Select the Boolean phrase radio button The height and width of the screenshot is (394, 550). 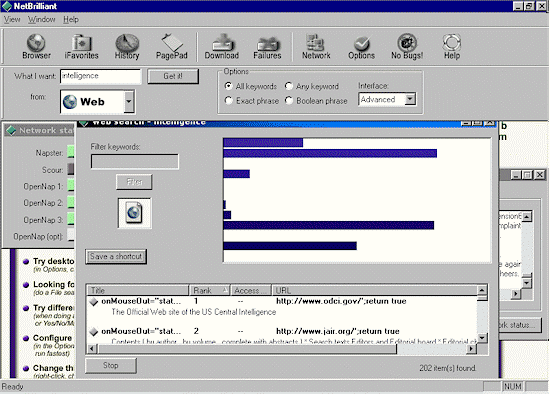pyautogui.click(x=289, y=101)
